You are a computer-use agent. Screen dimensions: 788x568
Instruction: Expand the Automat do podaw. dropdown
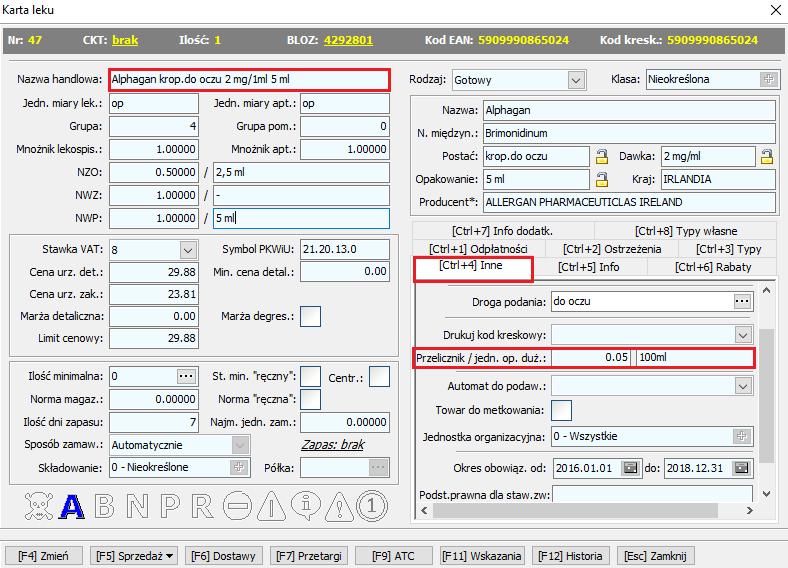[x=743, y=386]
